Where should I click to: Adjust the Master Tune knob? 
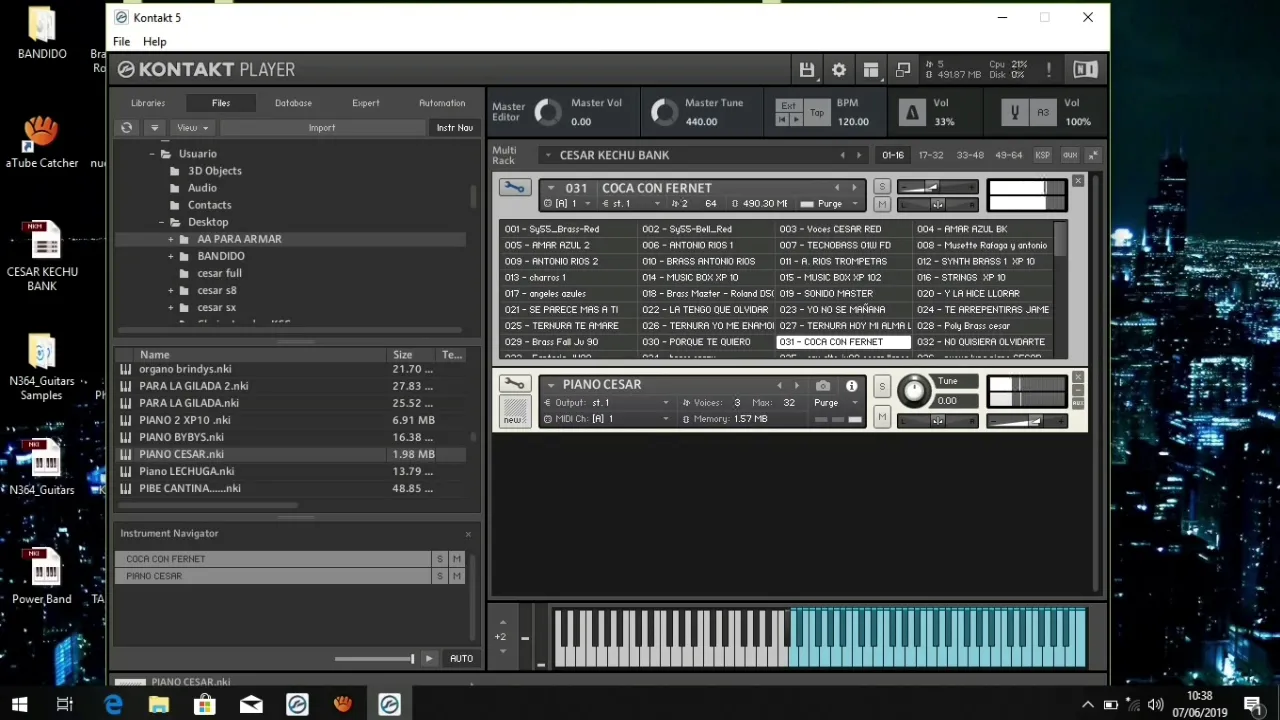(x=665, y=112)
